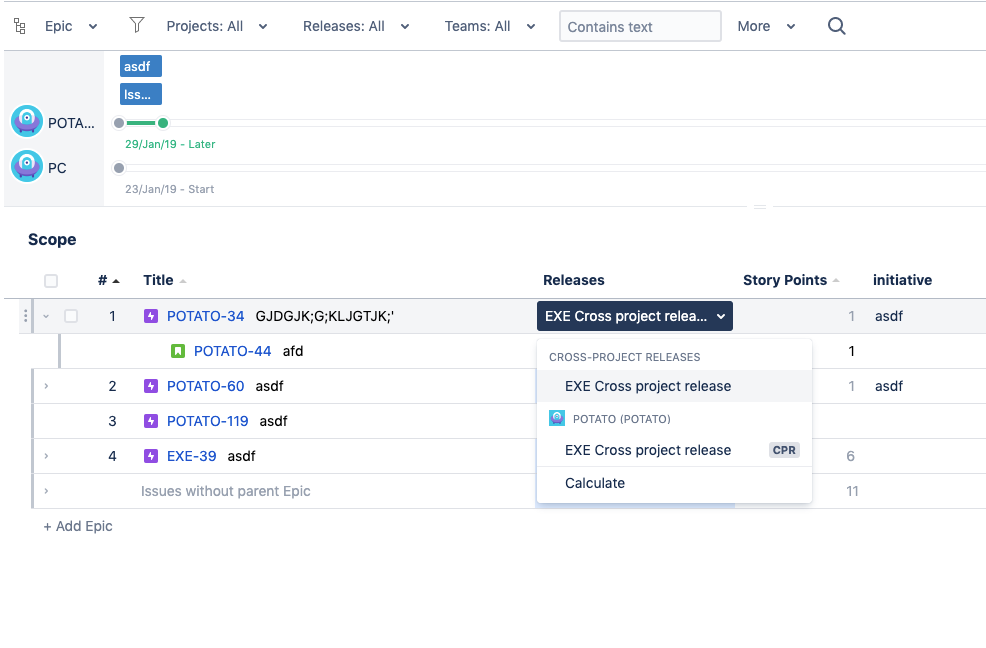Collapse the POTATO-34 row chevron
The width and height of the screenshot is (986, 648).
point(44,315)
